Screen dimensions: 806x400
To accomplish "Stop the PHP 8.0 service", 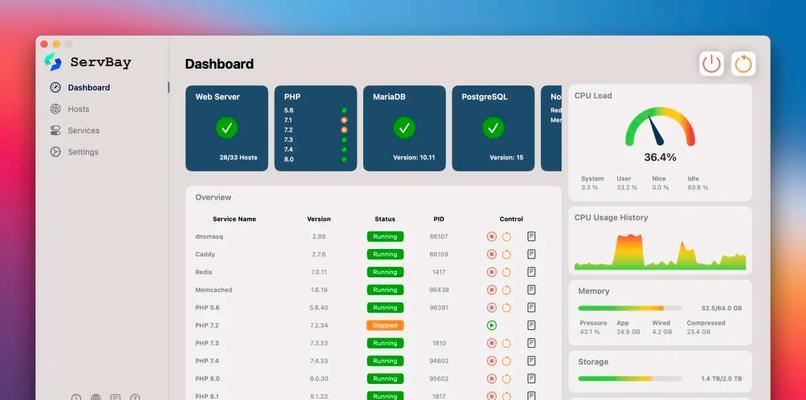I will (x=491, y=378).
